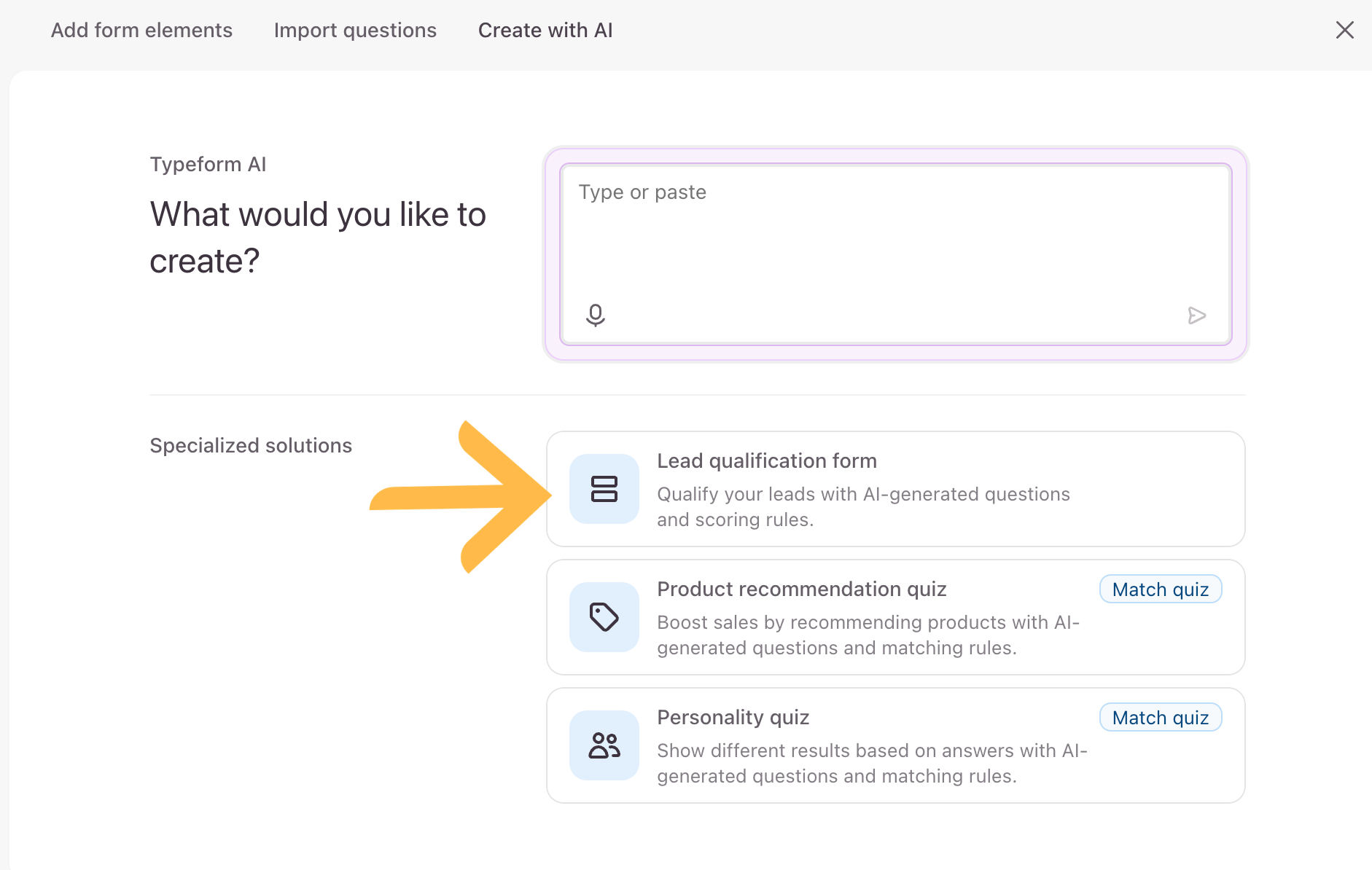Click the microphone voice input icon
Viewport: 1372px width, 870px height.
595,315
